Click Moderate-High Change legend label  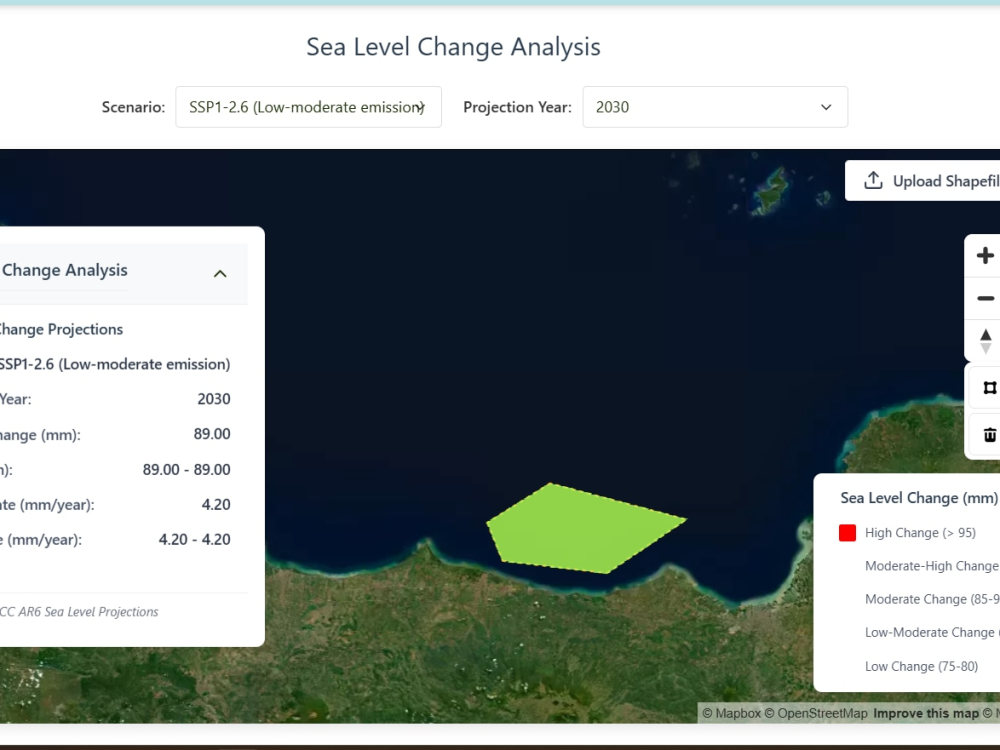pos(932,566)
